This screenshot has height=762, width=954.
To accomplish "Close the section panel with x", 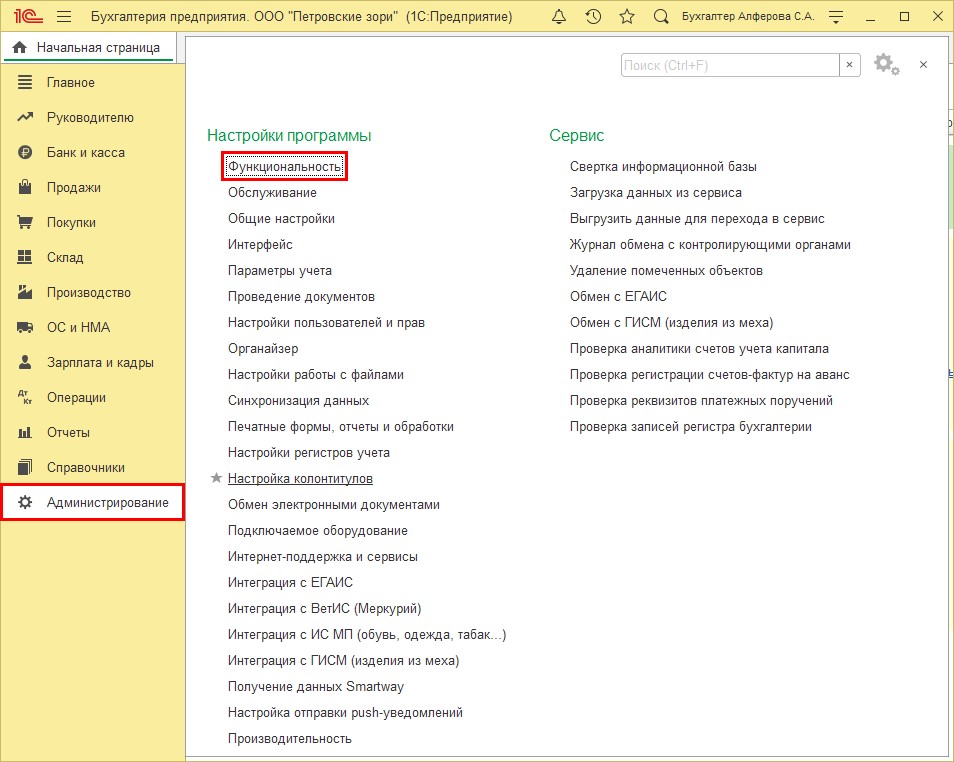I will (923, 65).
